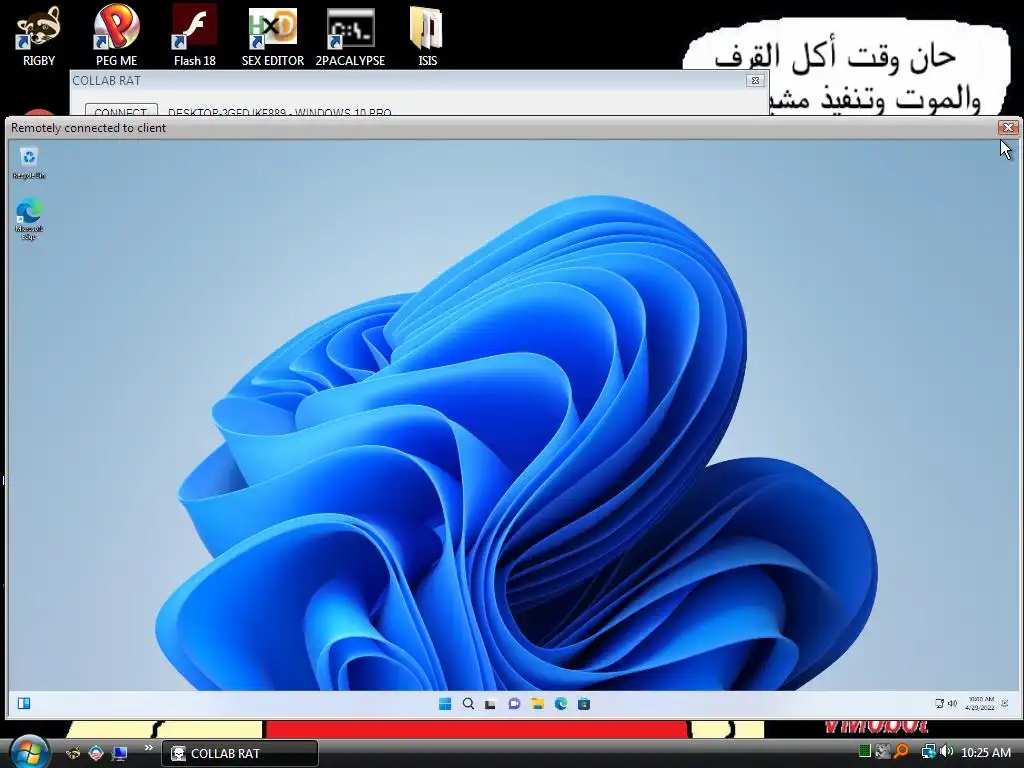
Task: Click the second quick launch icon
Action: click(x=96, y=753)
